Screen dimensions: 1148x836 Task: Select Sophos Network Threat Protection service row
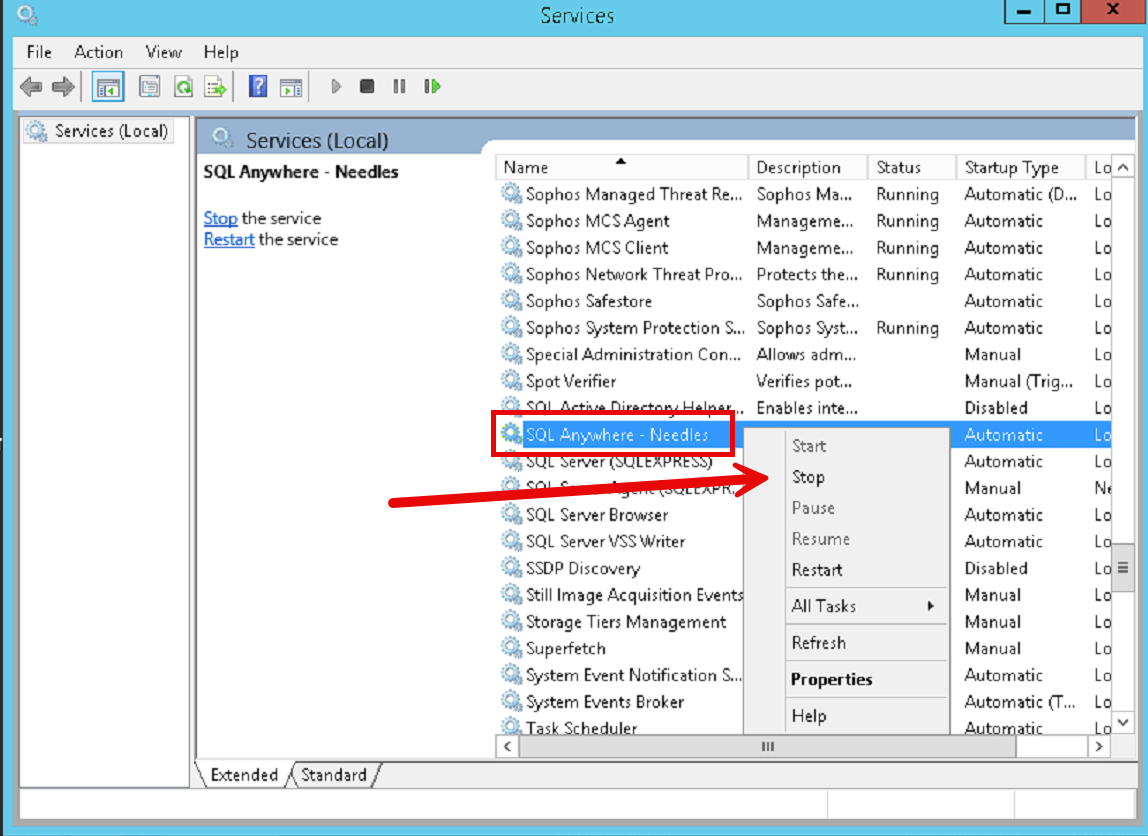pos(803,274)
